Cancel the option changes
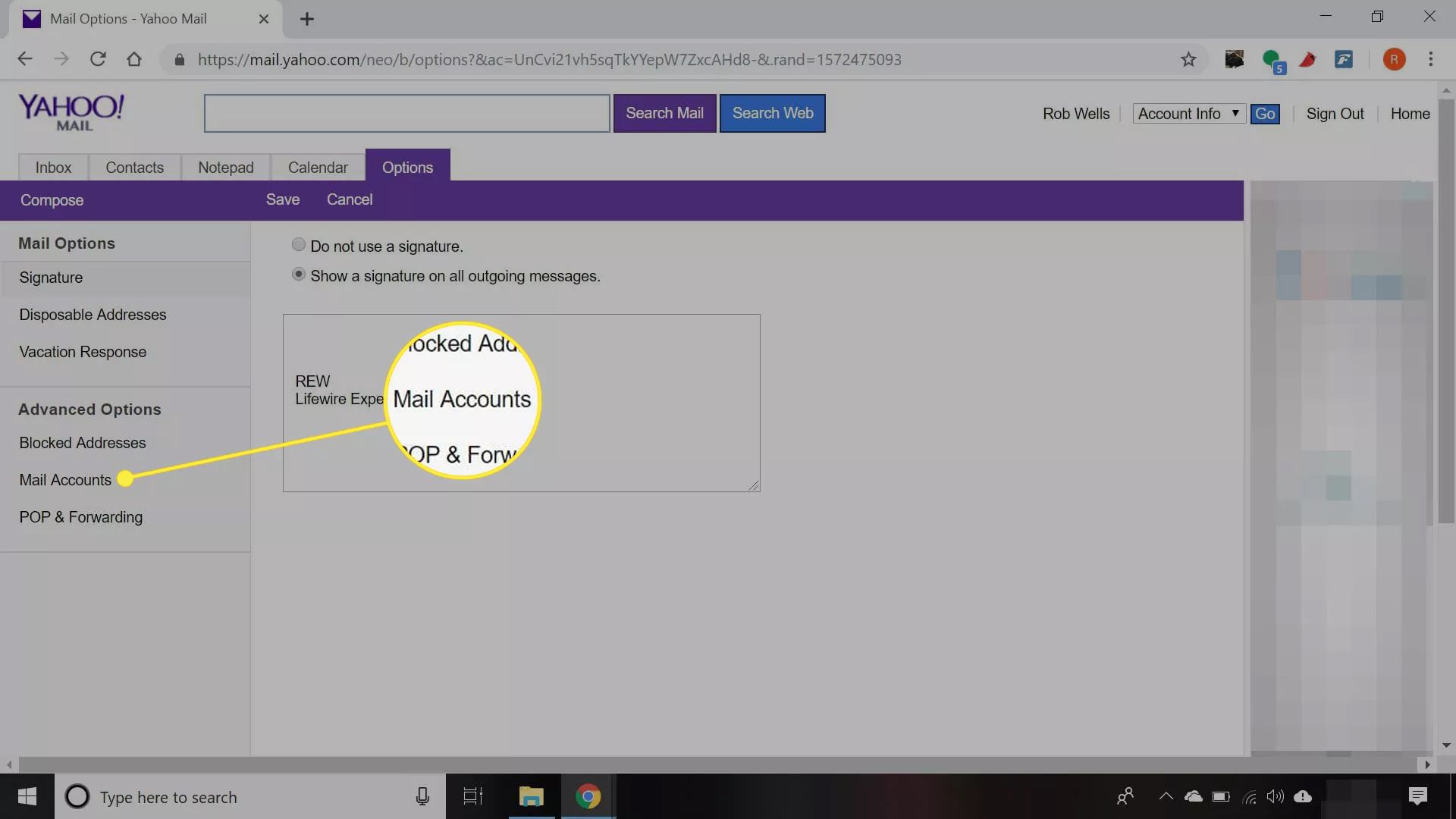 350,199
